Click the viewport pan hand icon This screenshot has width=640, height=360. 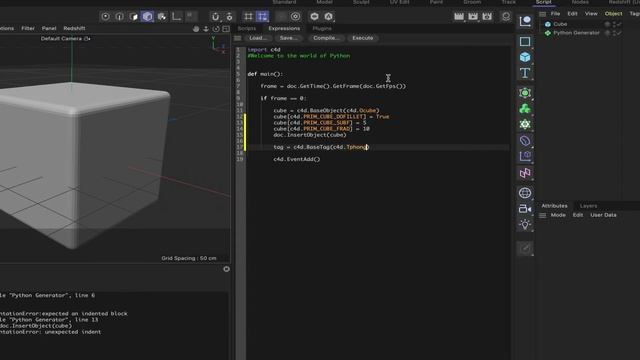pyautogui.click(x=196, y=29)
